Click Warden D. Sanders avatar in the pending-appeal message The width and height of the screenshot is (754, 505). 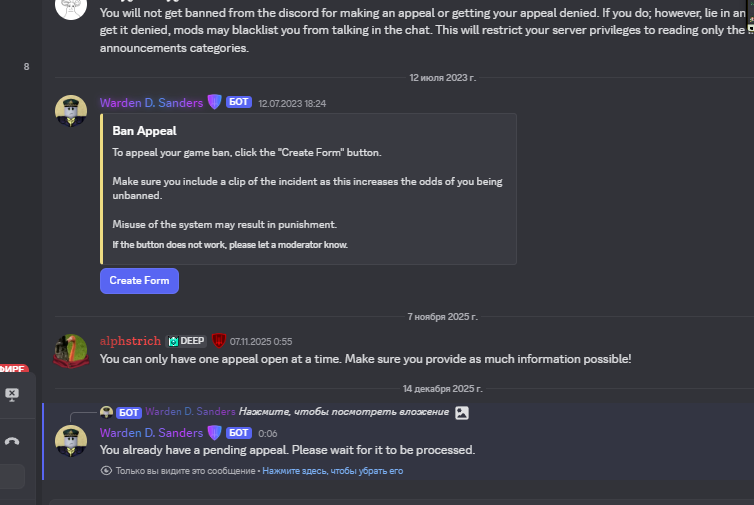coord(70,441)
